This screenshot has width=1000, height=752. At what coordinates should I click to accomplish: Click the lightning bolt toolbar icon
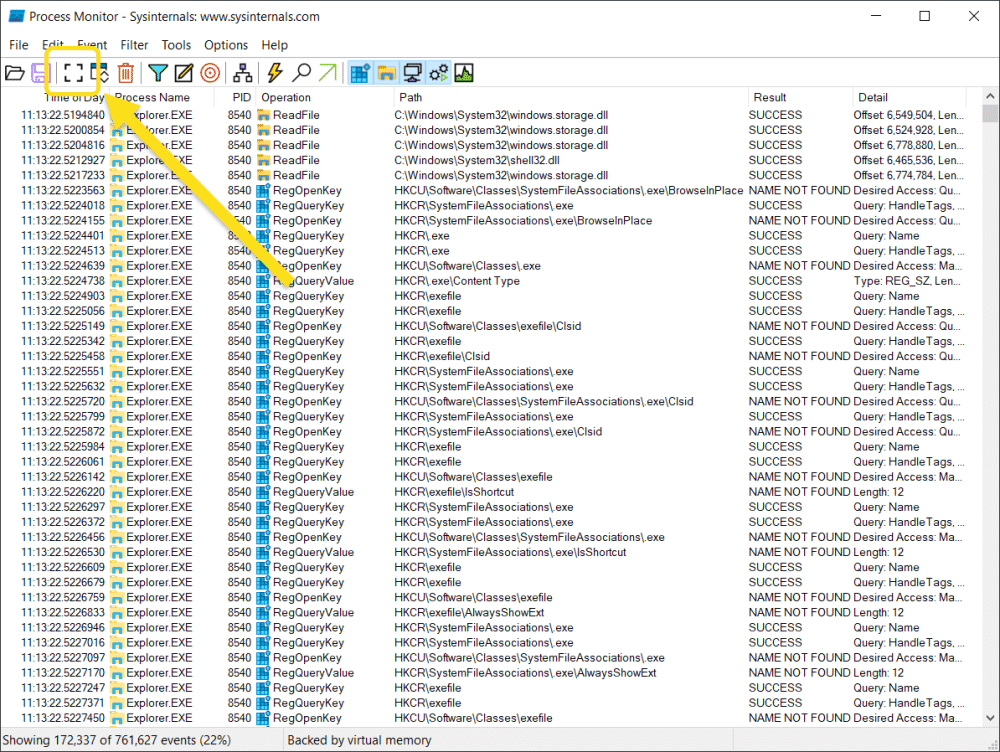(x=275, y=73)
